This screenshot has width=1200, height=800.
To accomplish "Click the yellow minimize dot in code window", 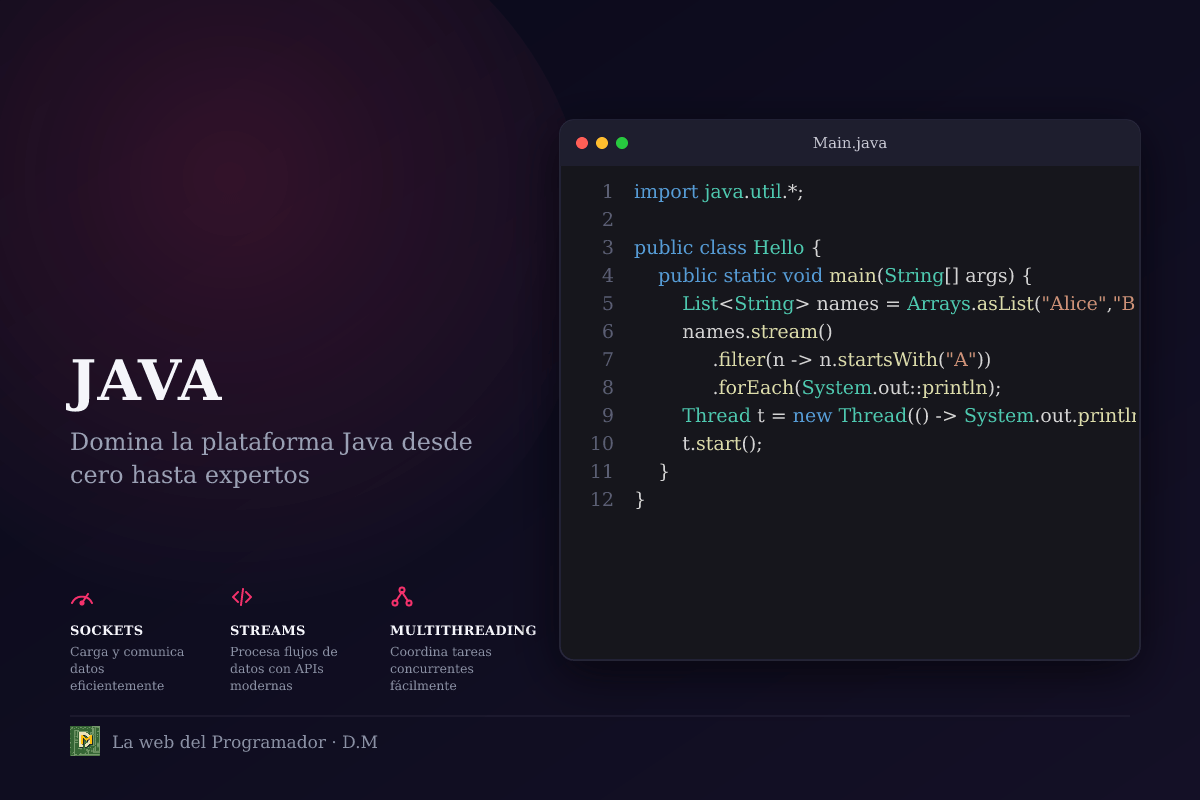I will pos(602,143).
